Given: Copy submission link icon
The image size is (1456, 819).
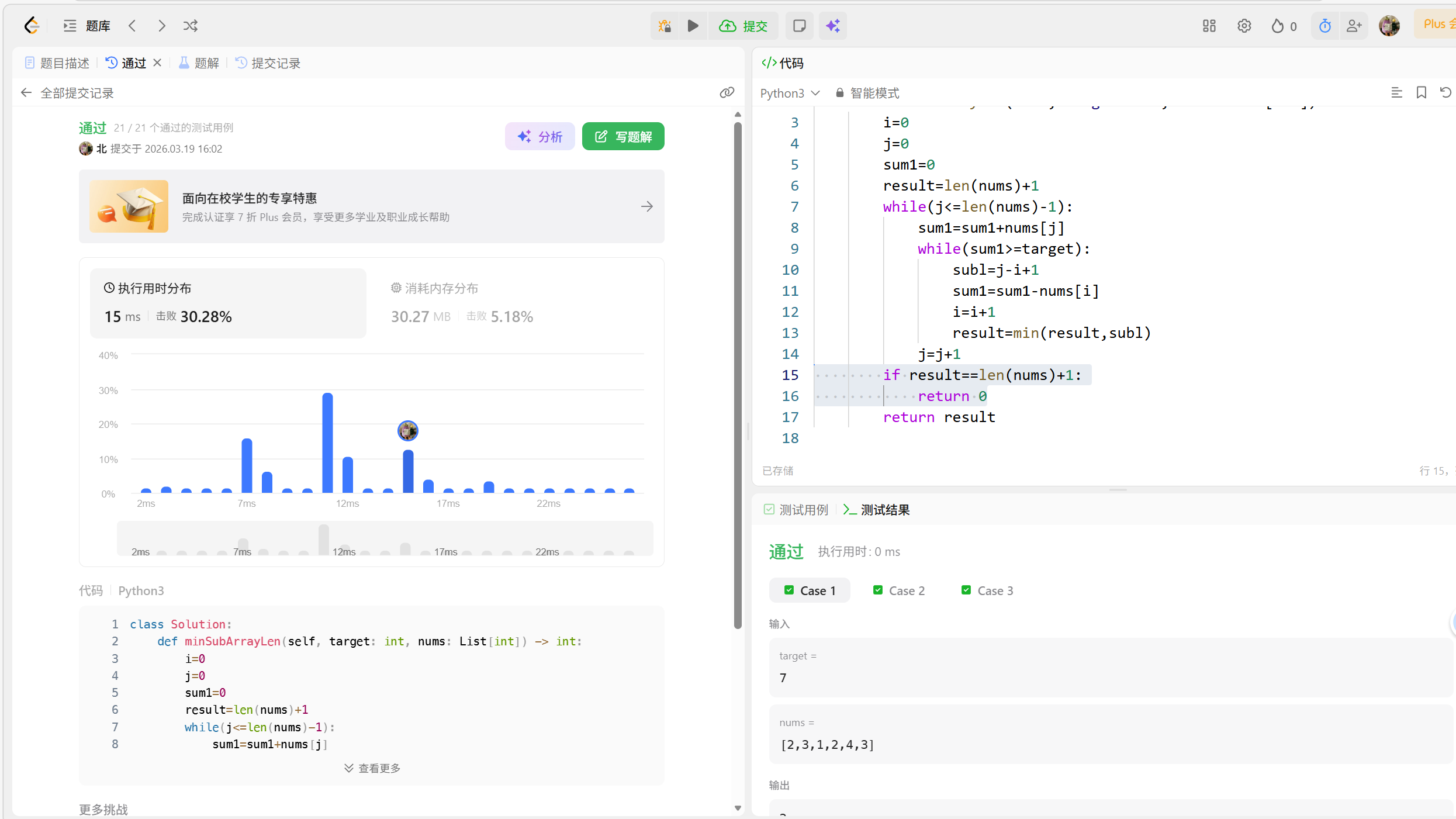Looking at the screenshot, I should [727, 92].
